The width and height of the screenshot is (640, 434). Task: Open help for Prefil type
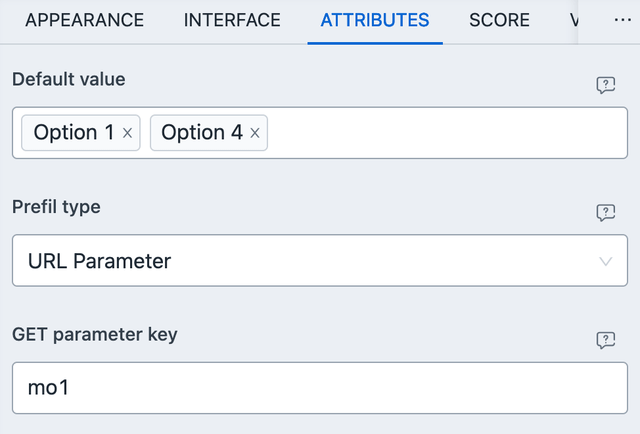pos(605,212)
